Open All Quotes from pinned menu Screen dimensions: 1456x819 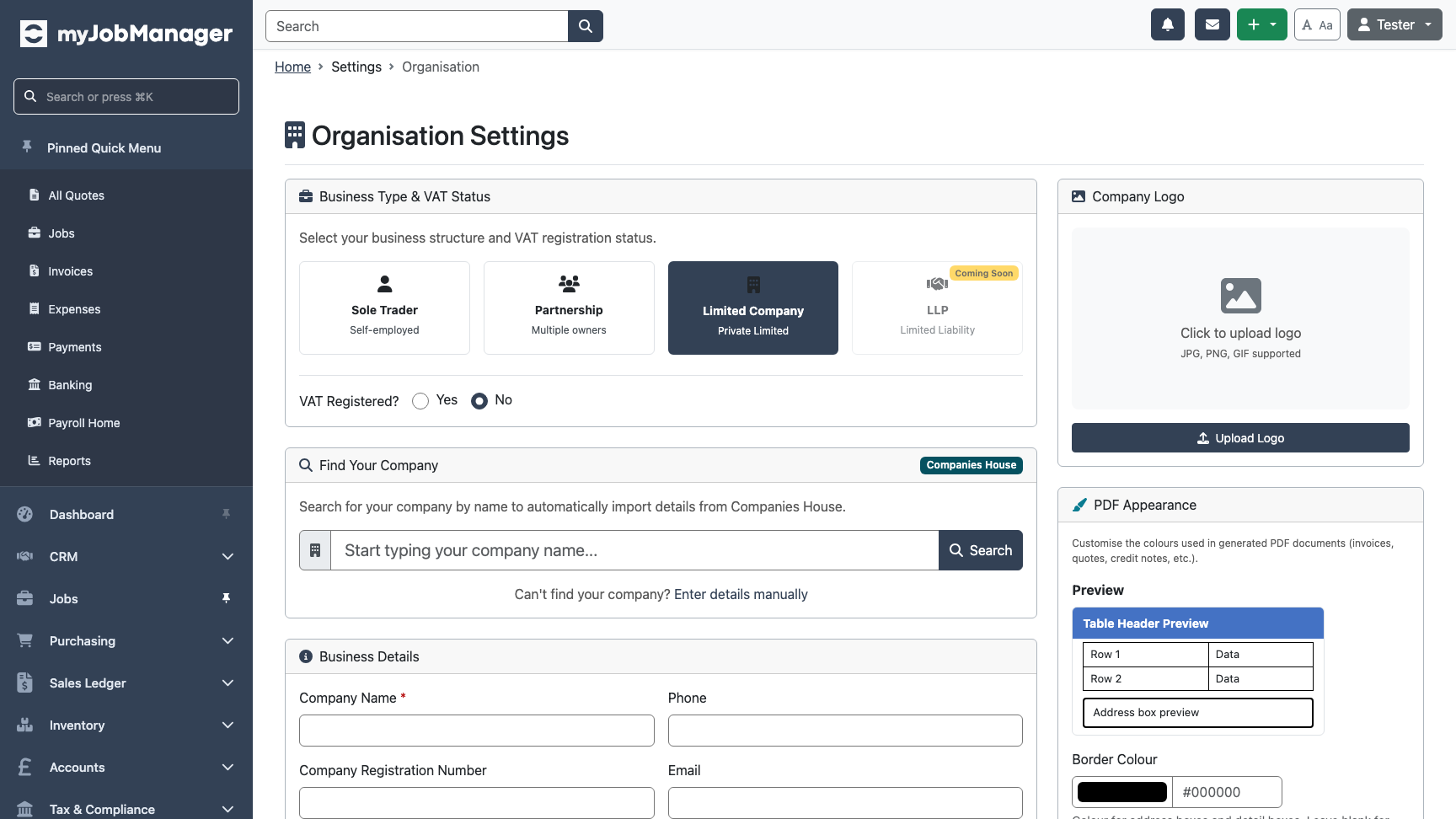click(77, 195)
